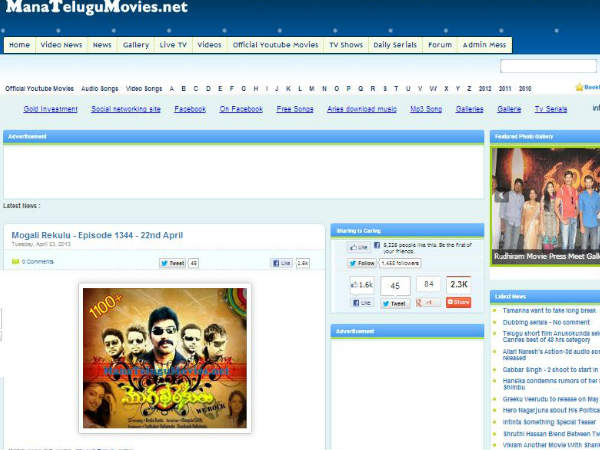Open the Forum menu item

tap(440, 45)
